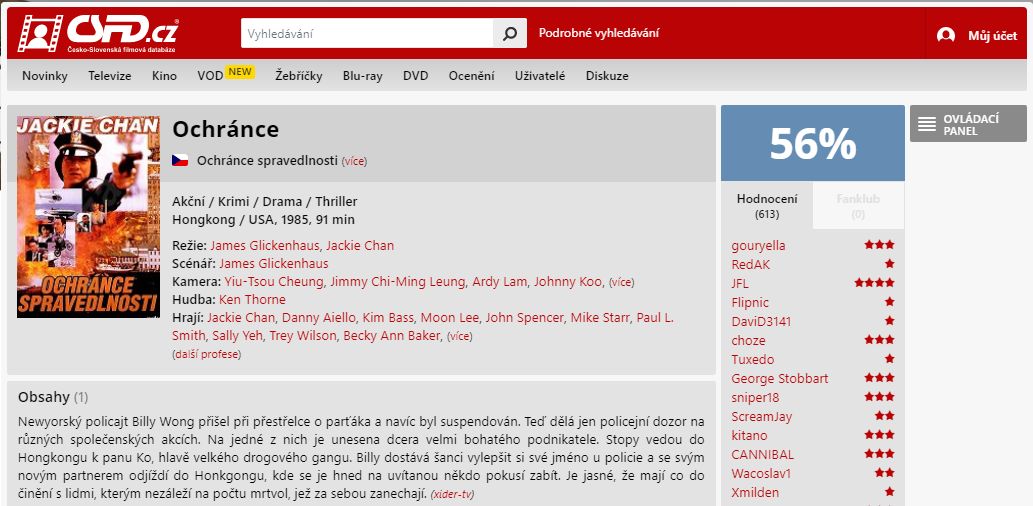
Task: Open Ocenění awards section
Action: point(472,76)
